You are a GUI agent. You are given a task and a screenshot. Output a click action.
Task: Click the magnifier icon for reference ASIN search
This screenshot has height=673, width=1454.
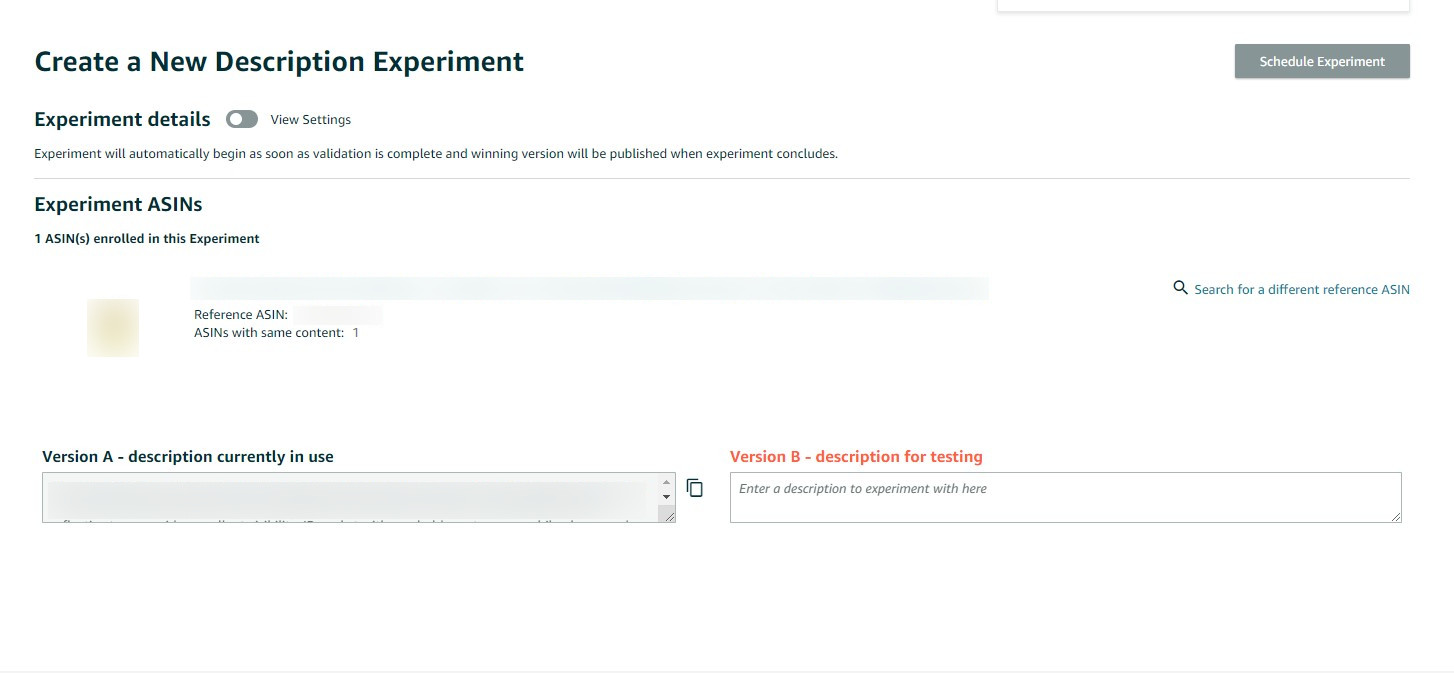1180,288
